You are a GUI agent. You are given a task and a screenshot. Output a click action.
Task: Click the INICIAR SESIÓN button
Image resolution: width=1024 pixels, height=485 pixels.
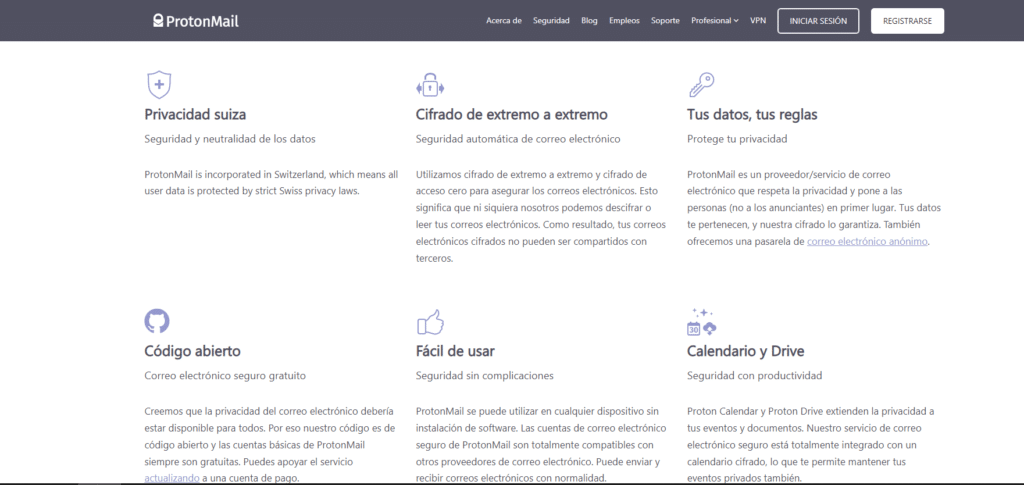click(x=818, y=21)
